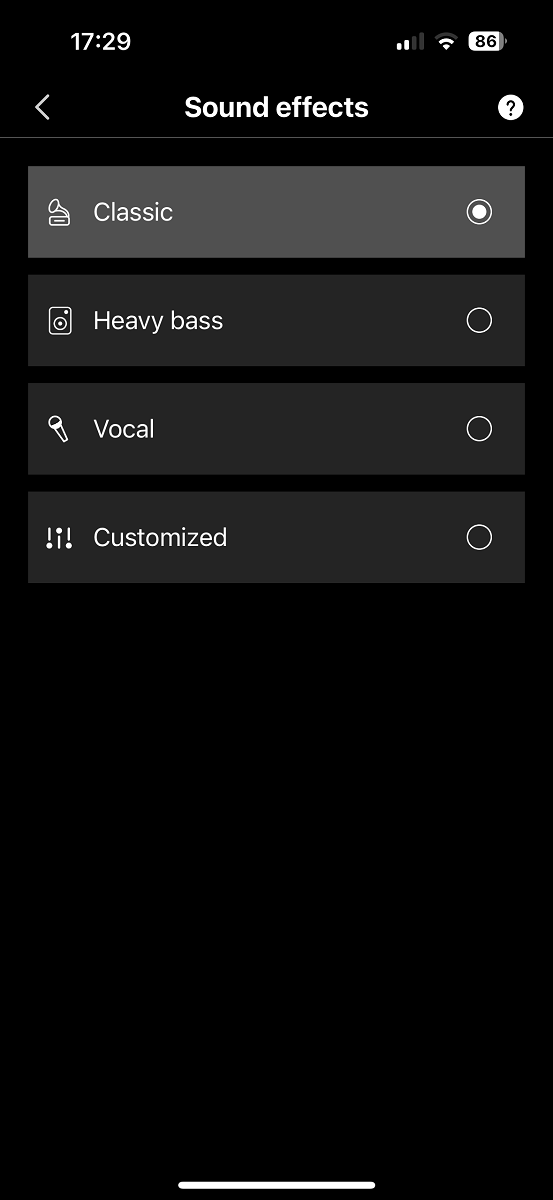The image size is (553, 1200).
Task: Select the Customized radio button
Action: click(x=480, y=537)
